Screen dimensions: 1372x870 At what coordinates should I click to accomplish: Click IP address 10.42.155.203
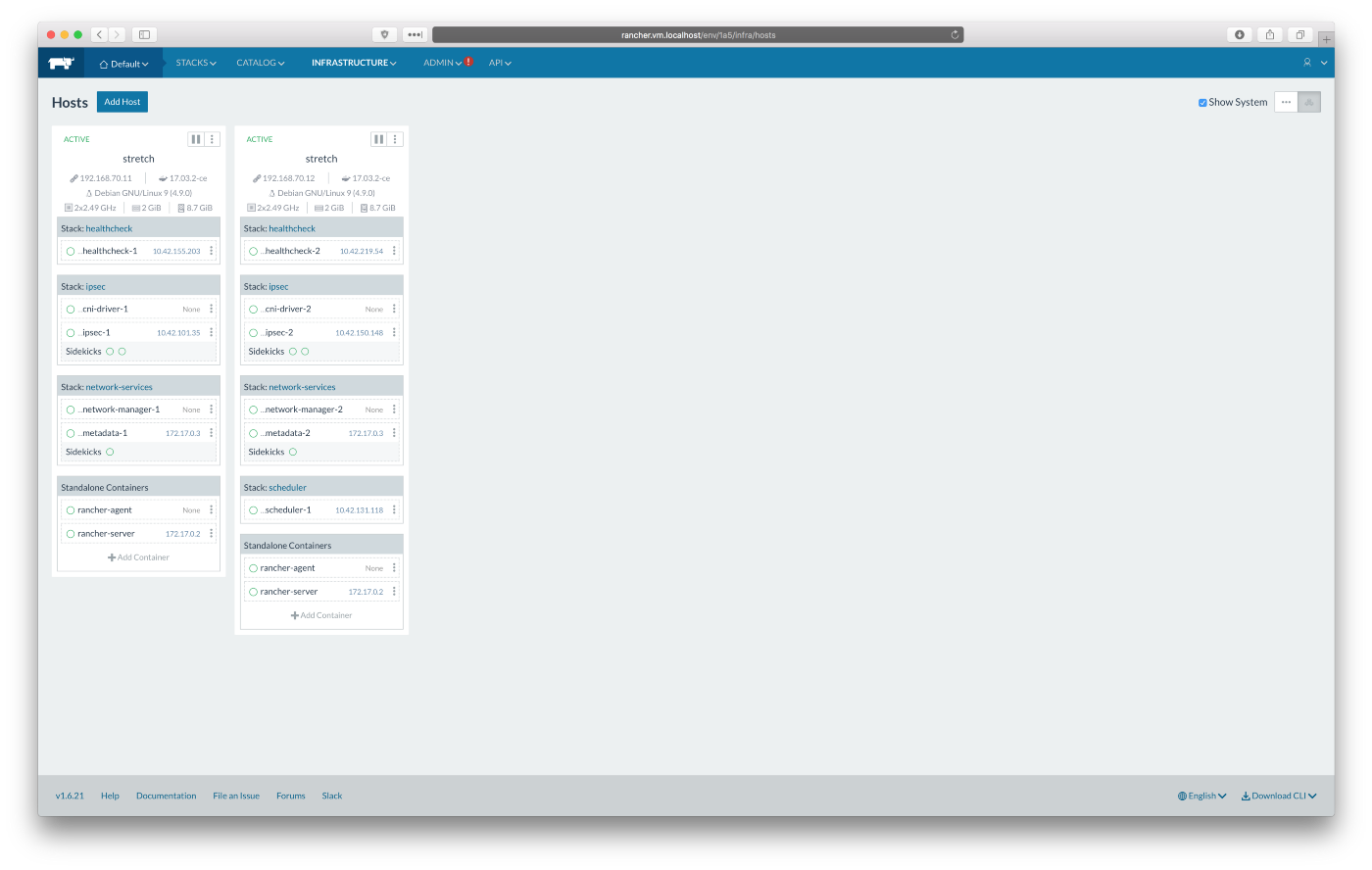176,252
